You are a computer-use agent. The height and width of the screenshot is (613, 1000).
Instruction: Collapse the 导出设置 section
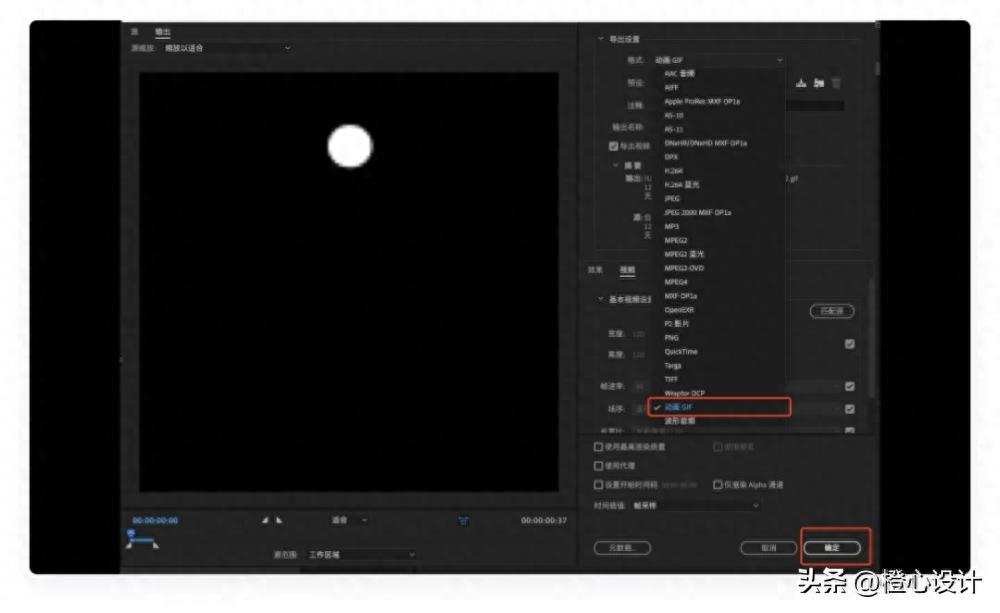600,39
